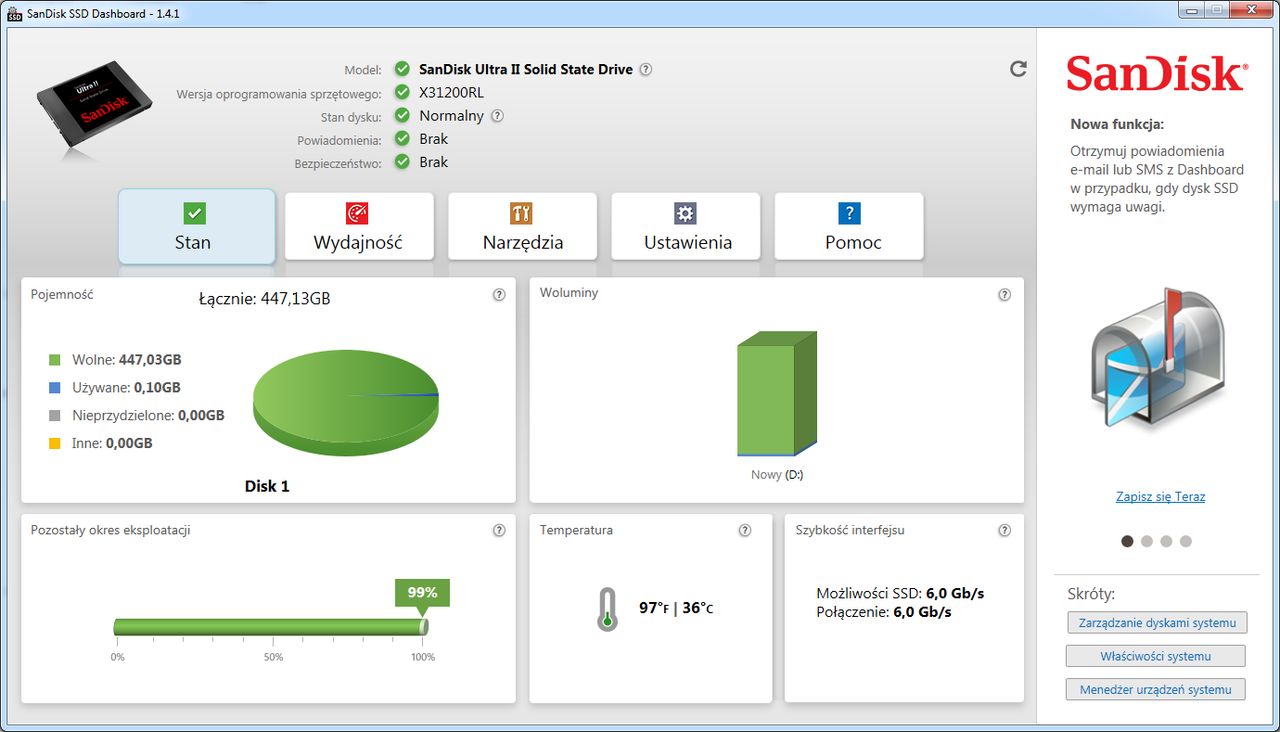
Task: Click the X31200RL firmware version text
Action: [452, 93]
